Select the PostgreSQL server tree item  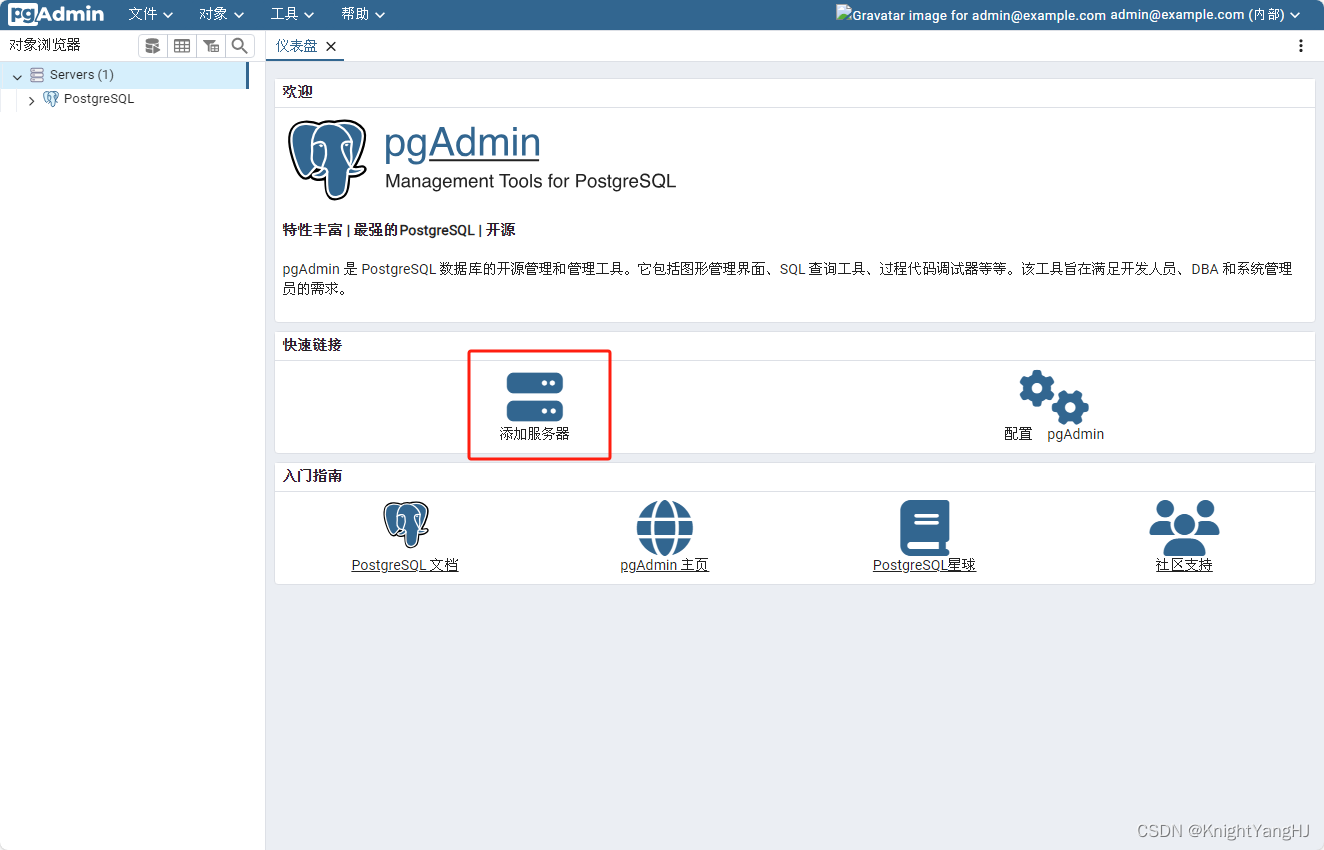click(x=99, y=99)
